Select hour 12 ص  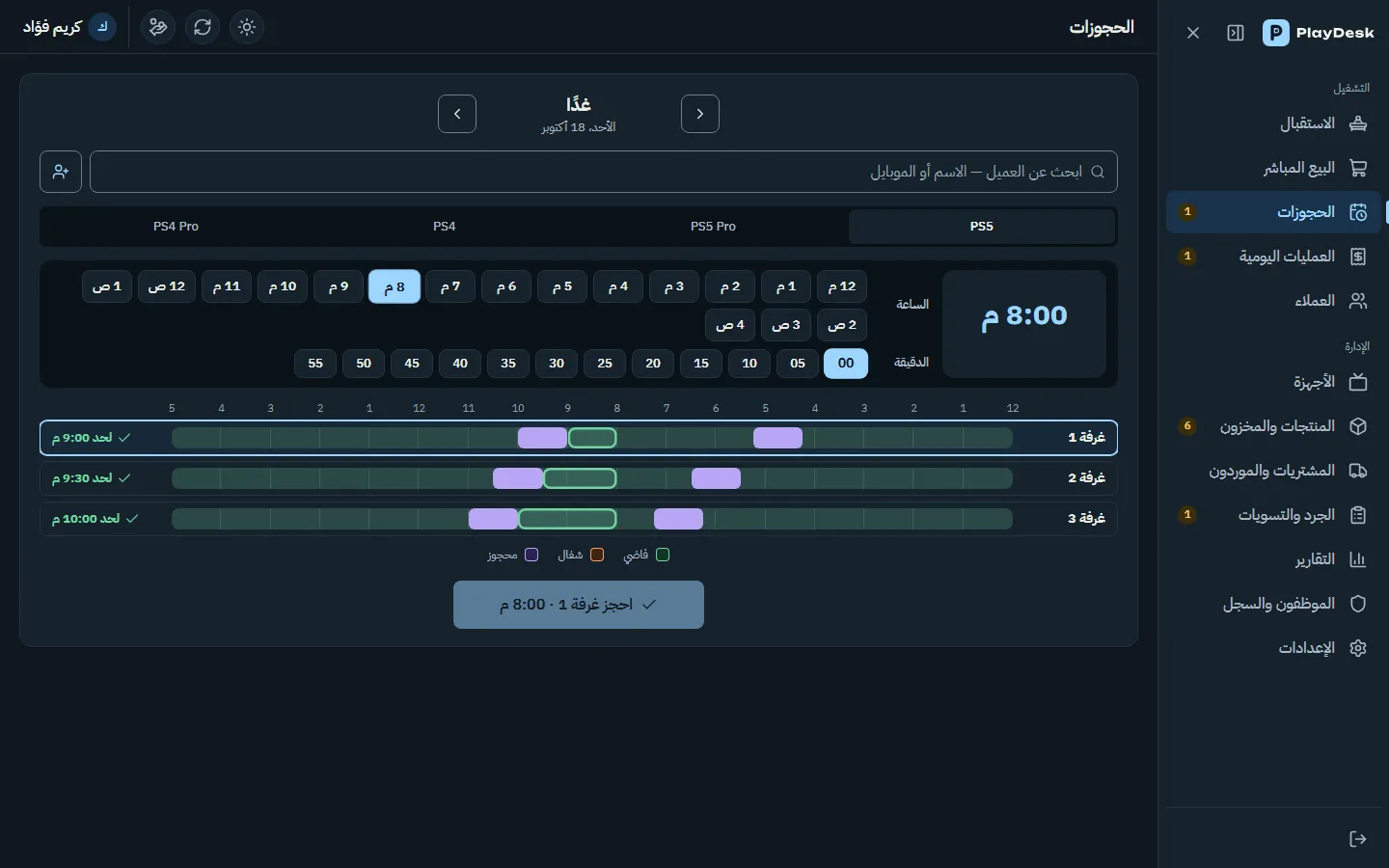point(167,286)
